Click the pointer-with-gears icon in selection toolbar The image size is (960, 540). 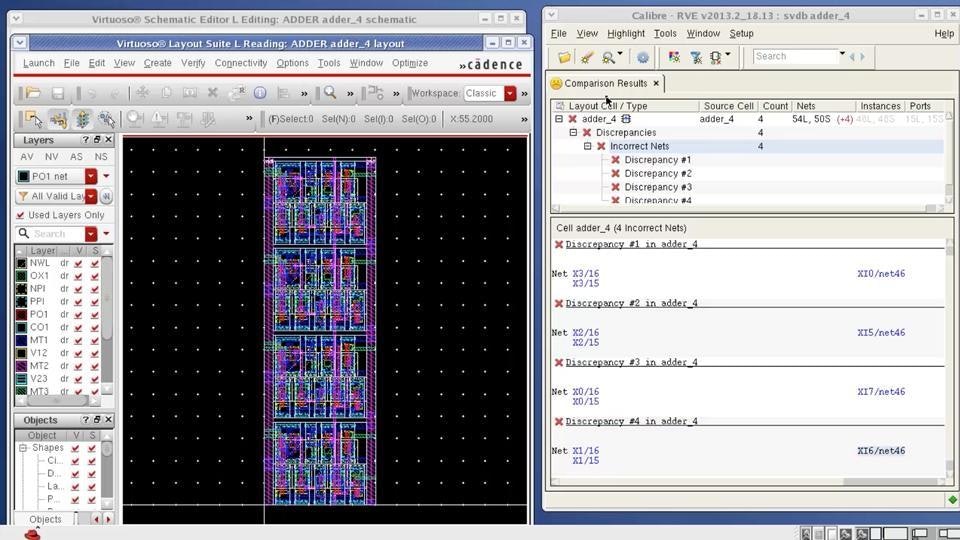(x=107, y=119)
